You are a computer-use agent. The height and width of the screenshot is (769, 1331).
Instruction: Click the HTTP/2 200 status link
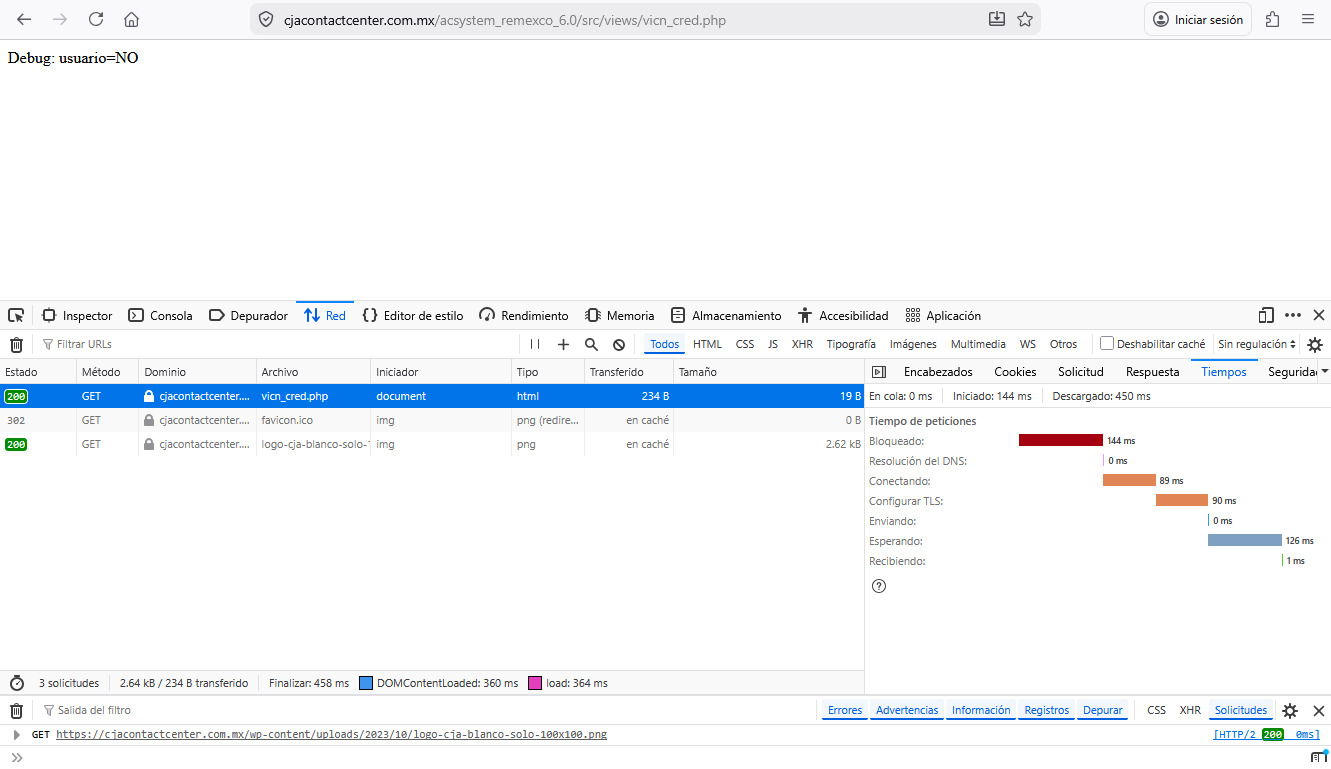(x=1267, y=734)
